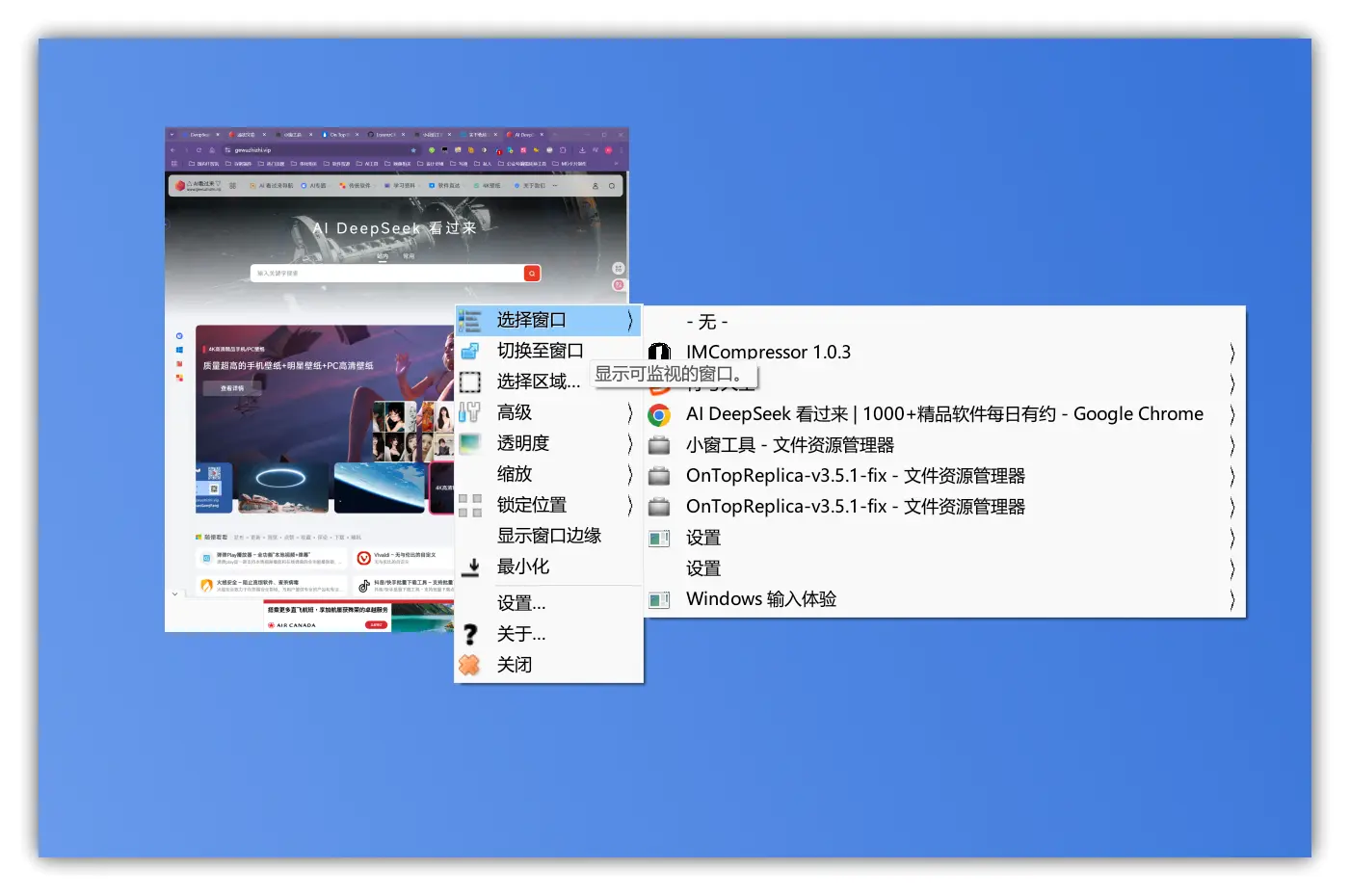This screenshot has width=1350, height=896.
Task: Expand the Windows 输入体验 submenu arrow
Action: tap(1231, 599)
